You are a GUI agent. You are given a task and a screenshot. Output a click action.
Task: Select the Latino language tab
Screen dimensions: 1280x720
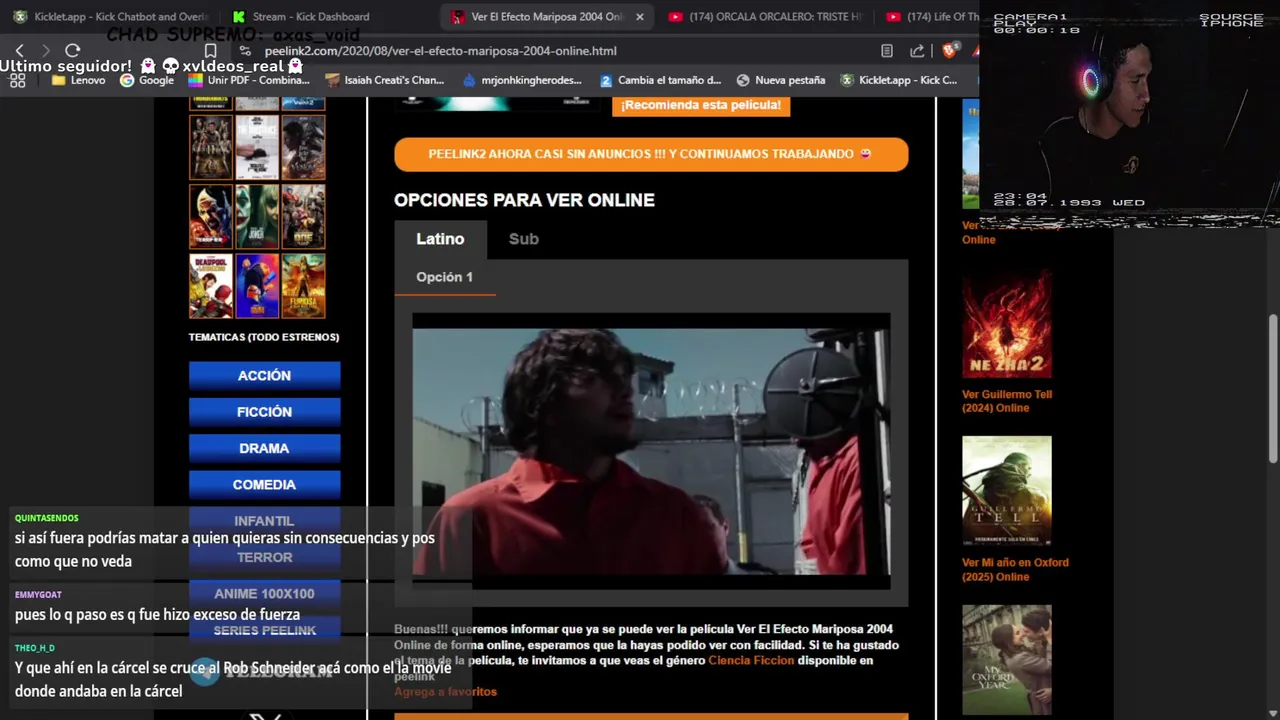440,239
